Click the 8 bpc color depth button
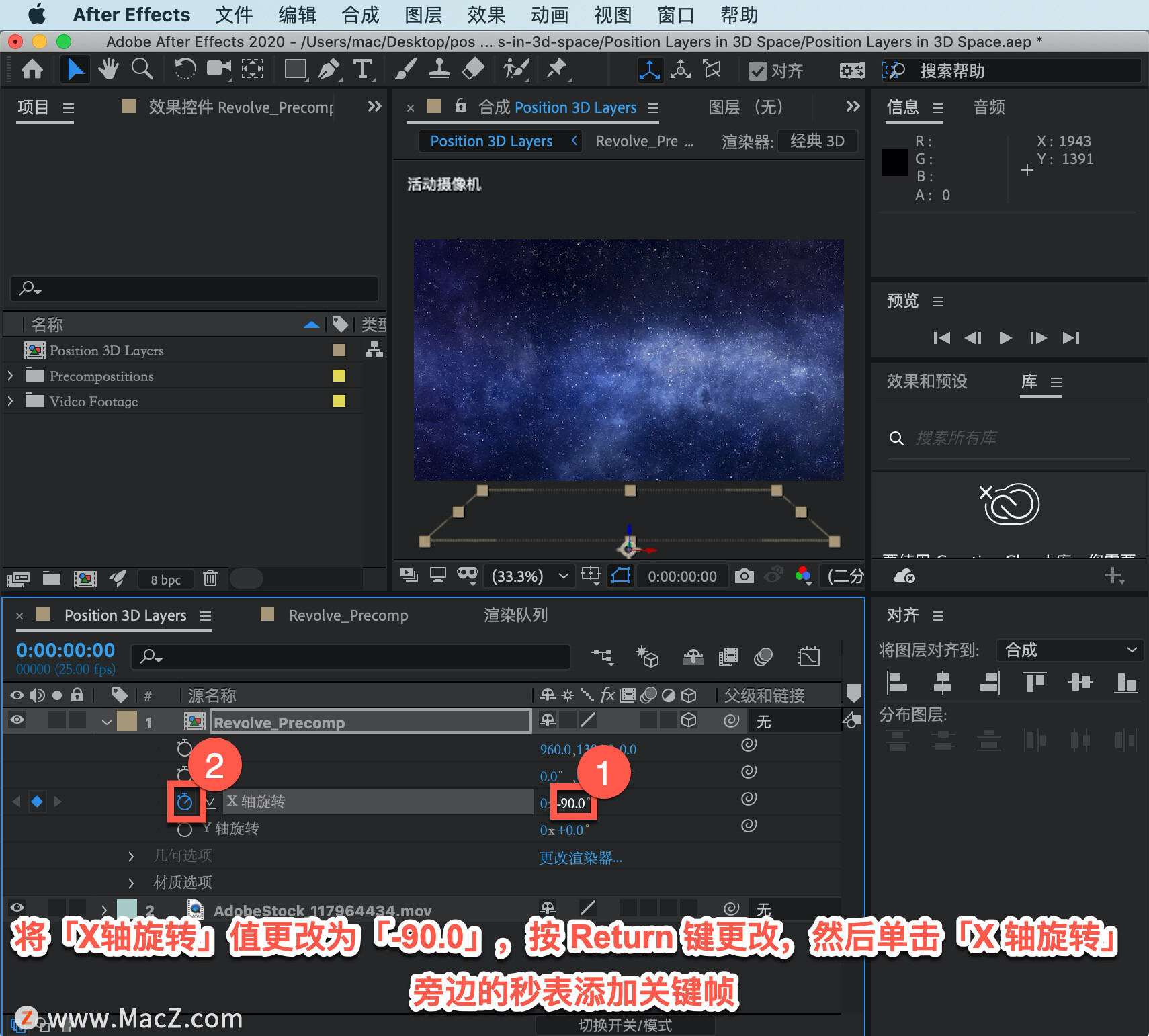The height and width of the screenshot is (1036, 1149). [x=165, y=579]
